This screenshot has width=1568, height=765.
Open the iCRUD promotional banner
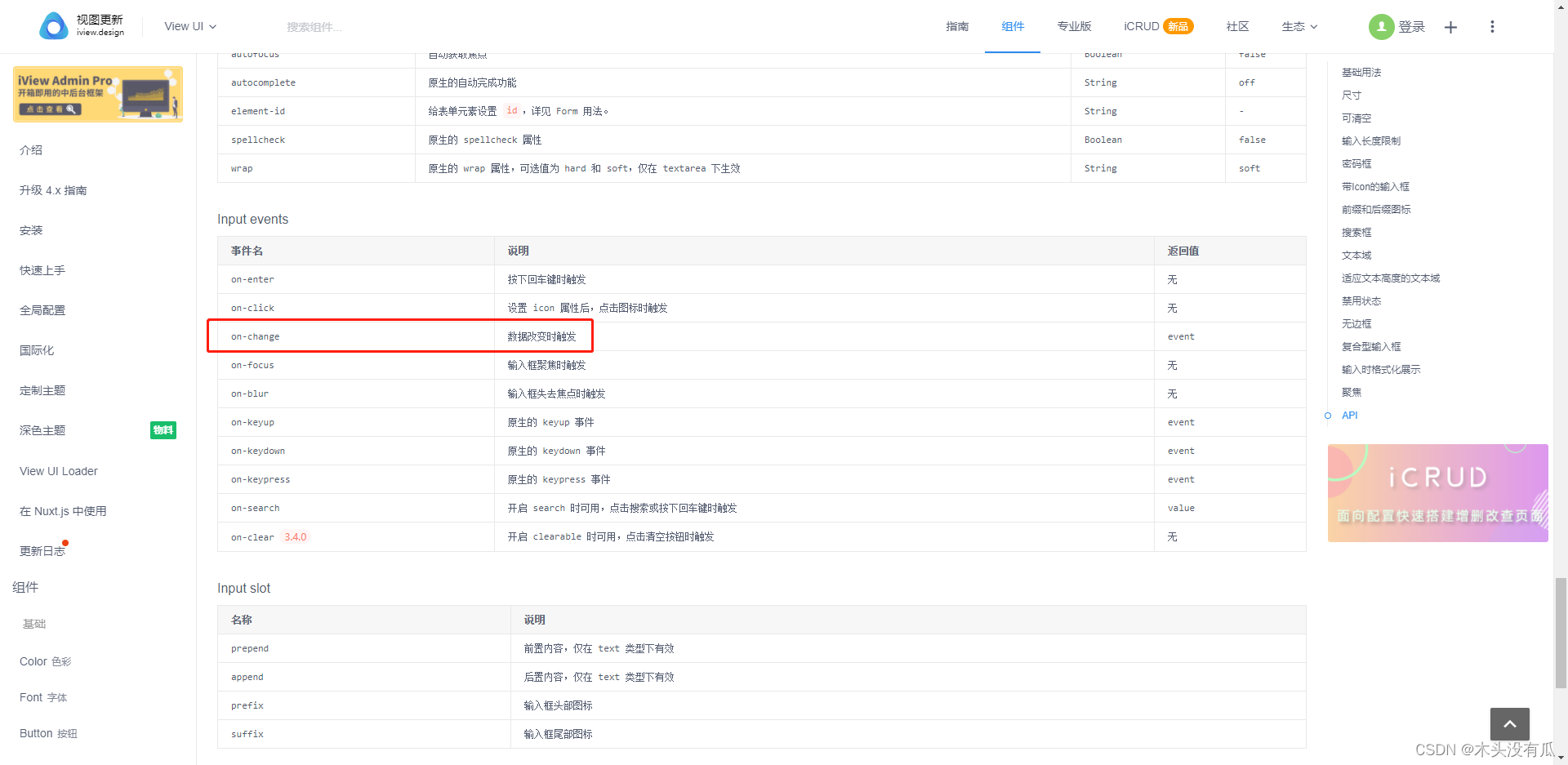(1437, 492)
